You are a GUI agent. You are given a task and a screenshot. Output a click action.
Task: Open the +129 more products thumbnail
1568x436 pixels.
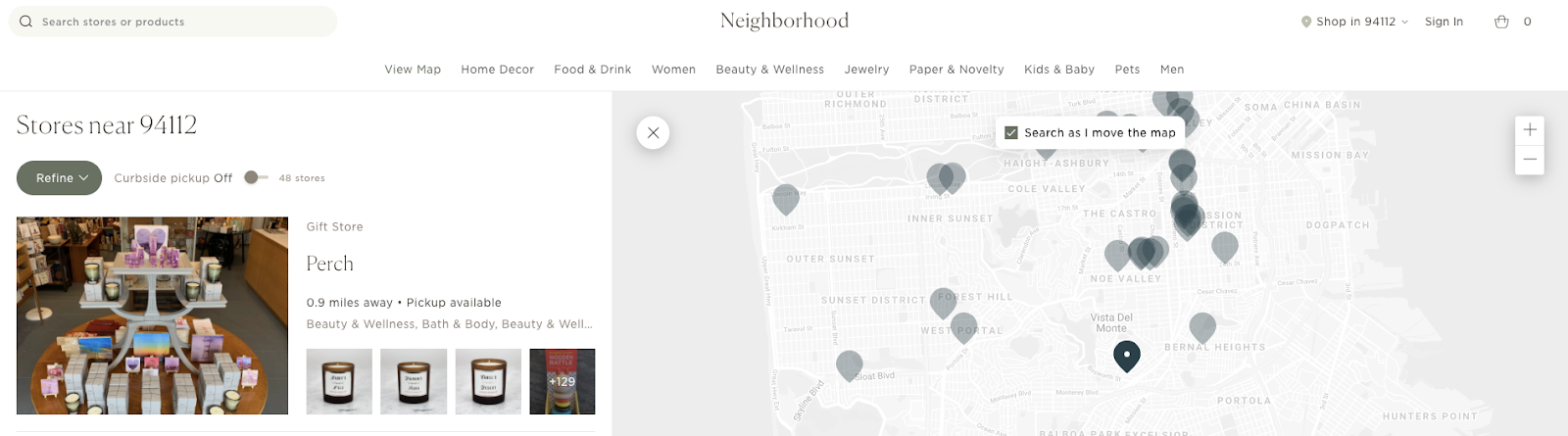pos(562,381)
